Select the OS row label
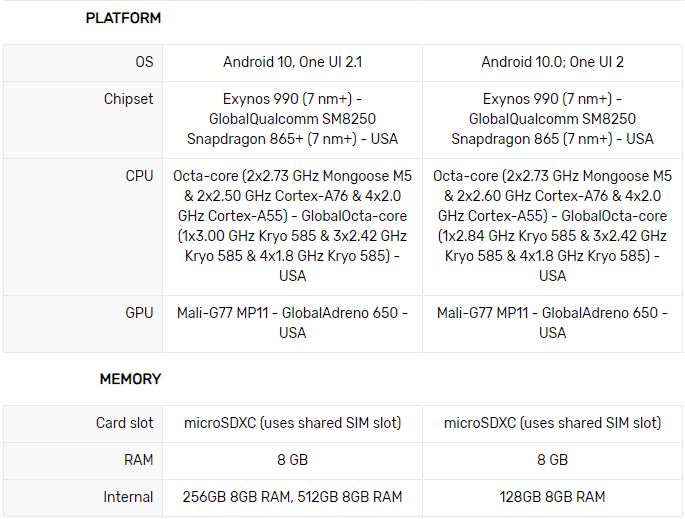The width and height of the screenshot is (685, 519). (x=144, y=62)
